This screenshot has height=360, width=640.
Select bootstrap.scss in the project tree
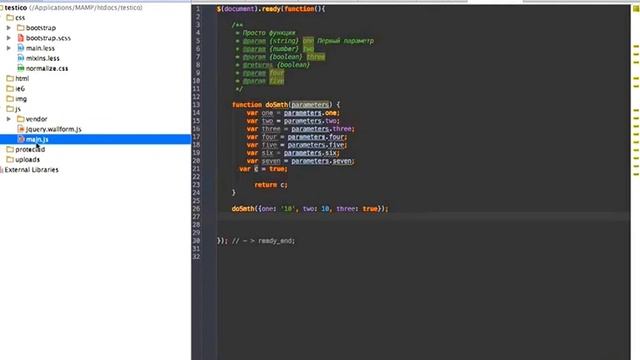click(48, 38)
